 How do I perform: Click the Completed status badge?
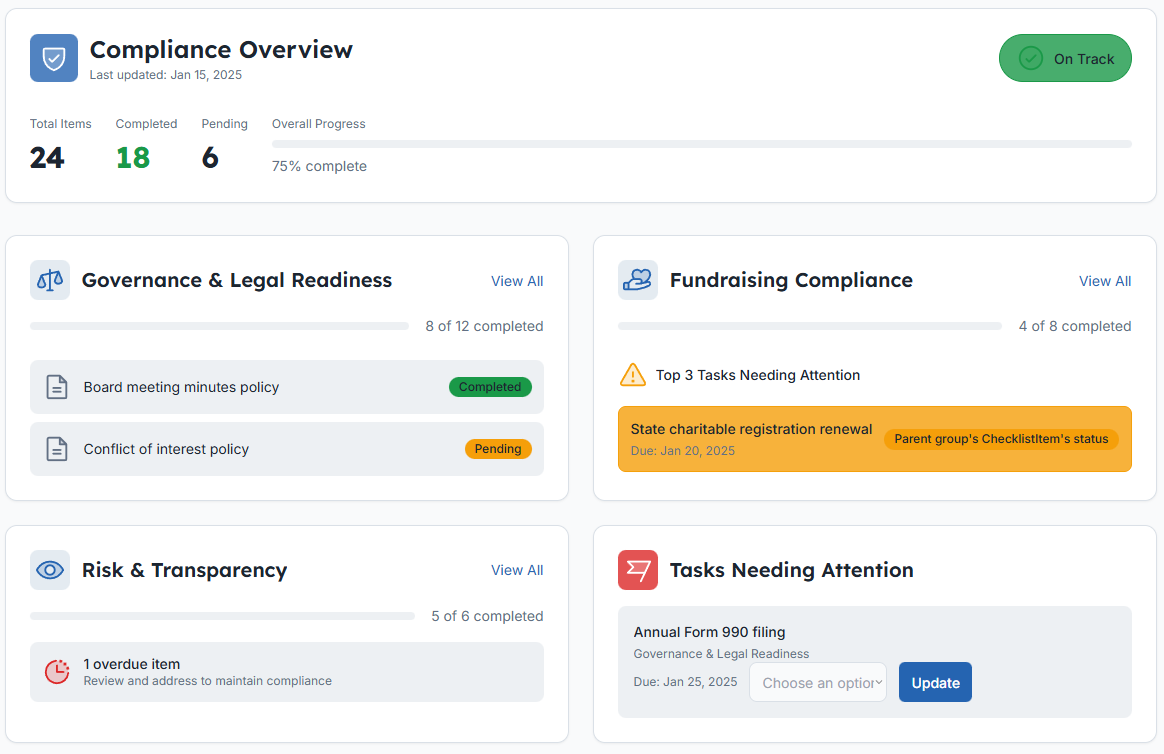pyautogui.click(x=490, y=387)
